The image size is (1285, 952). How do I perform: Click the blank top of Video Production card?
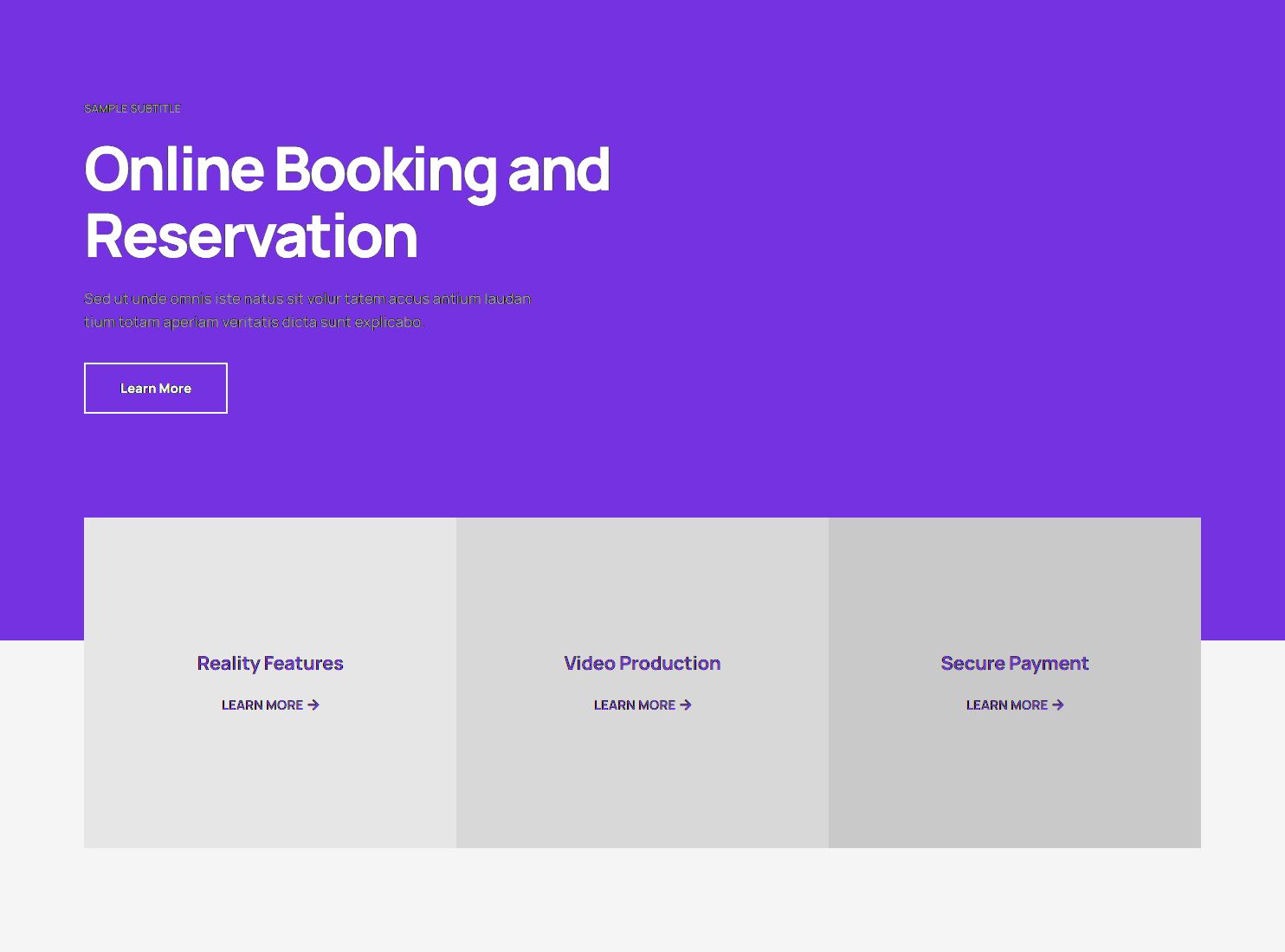(642, 571)
